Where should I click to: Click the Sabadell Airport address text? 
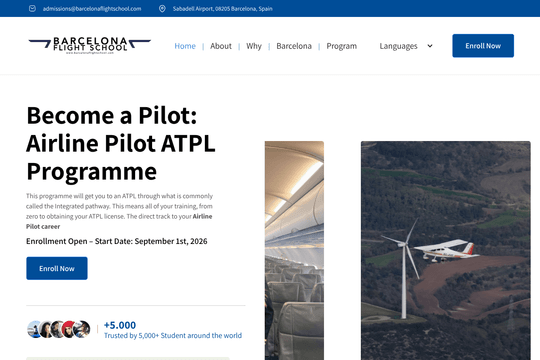222,9
